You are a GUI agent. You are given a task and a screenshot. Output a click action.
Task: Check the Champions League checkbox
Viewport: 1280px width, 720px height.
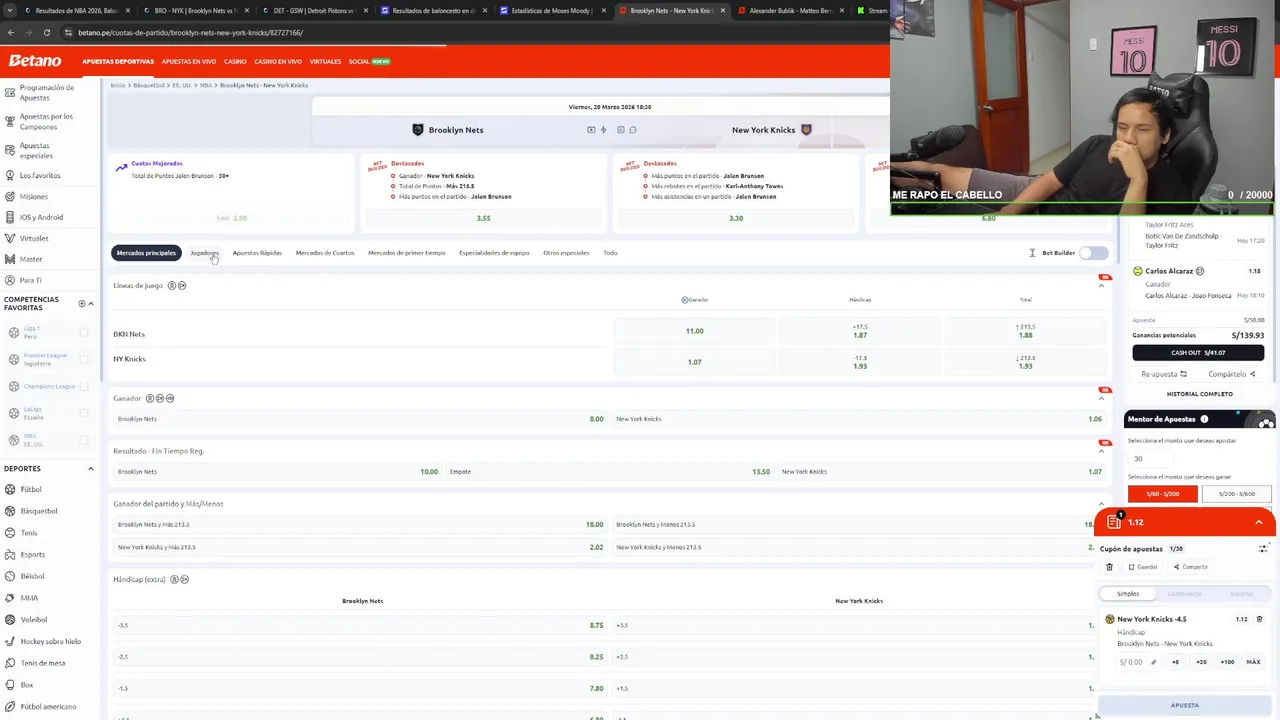pyautogui.click(x=84, y=386)
